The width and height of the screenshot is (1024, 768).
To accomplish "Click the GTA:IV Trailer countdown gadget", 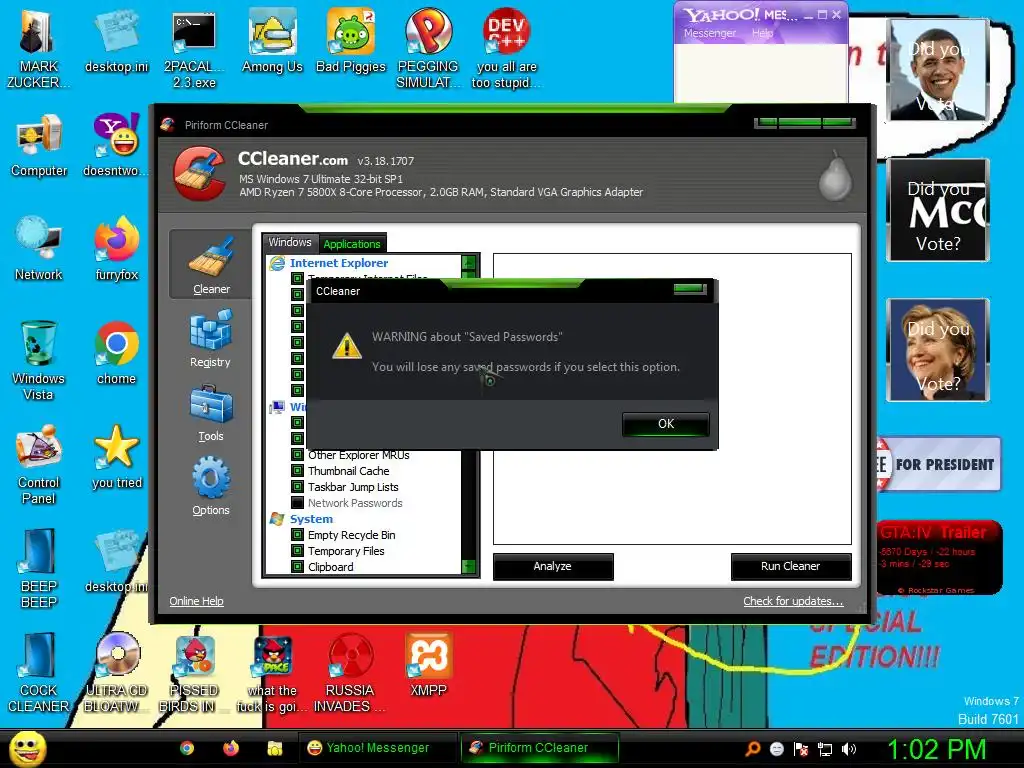I will pos(939,558).
